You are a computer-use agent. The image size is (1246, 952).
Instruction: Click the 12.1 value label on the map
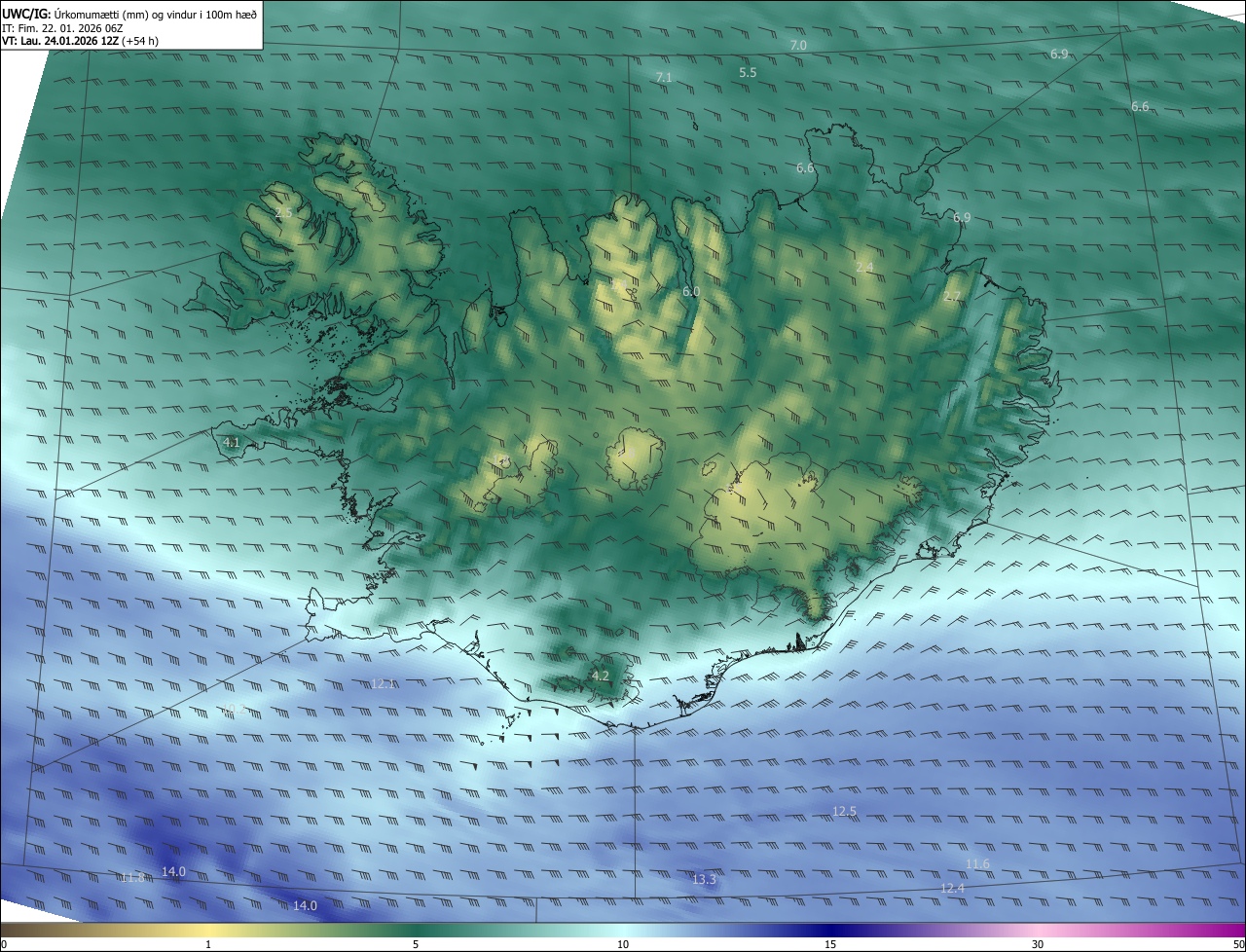click(x=384, y=684)
